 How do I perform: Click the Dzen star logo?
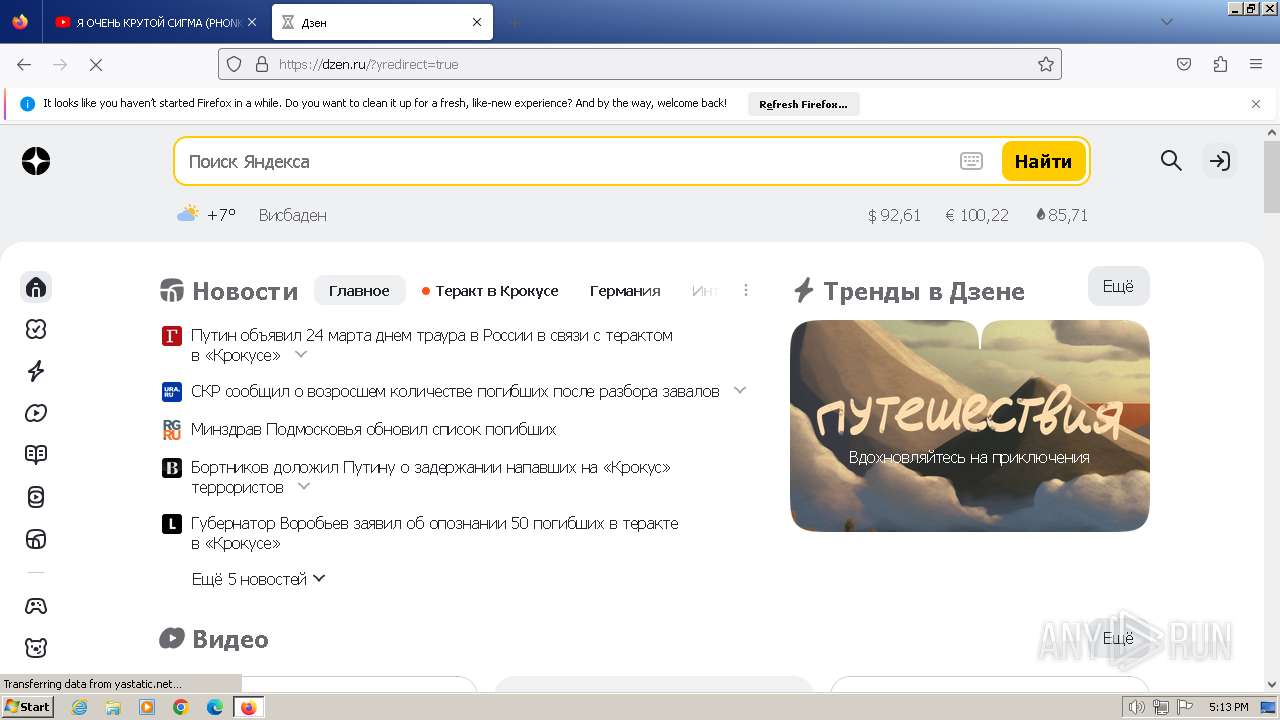pyautogui.click(x=36, y=161)
